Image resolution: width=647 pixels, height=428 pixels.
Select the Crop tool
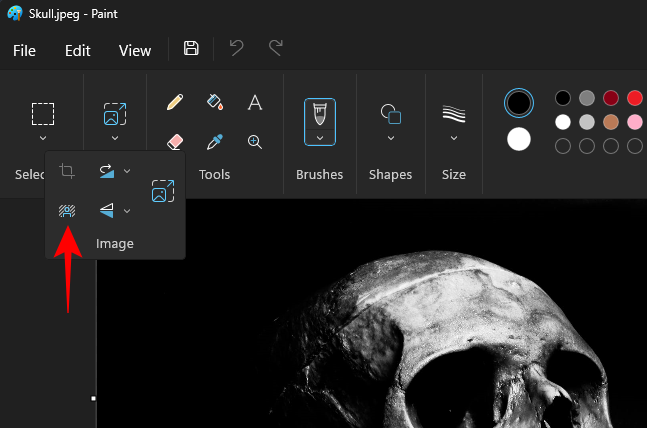67,171
